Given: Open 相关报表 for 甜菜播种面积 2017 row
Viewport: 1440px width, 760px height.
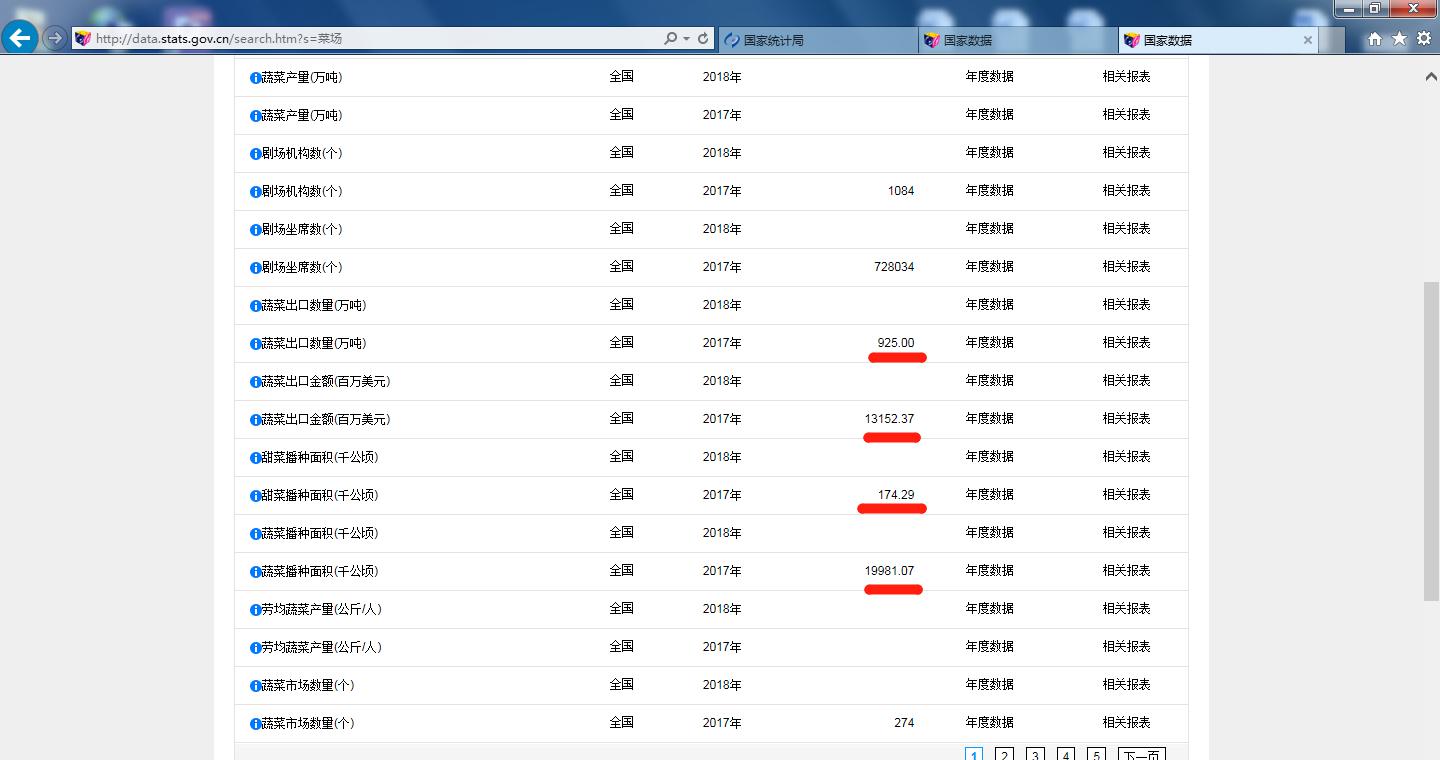Looking at the screenshot, I should [1126, 495].
